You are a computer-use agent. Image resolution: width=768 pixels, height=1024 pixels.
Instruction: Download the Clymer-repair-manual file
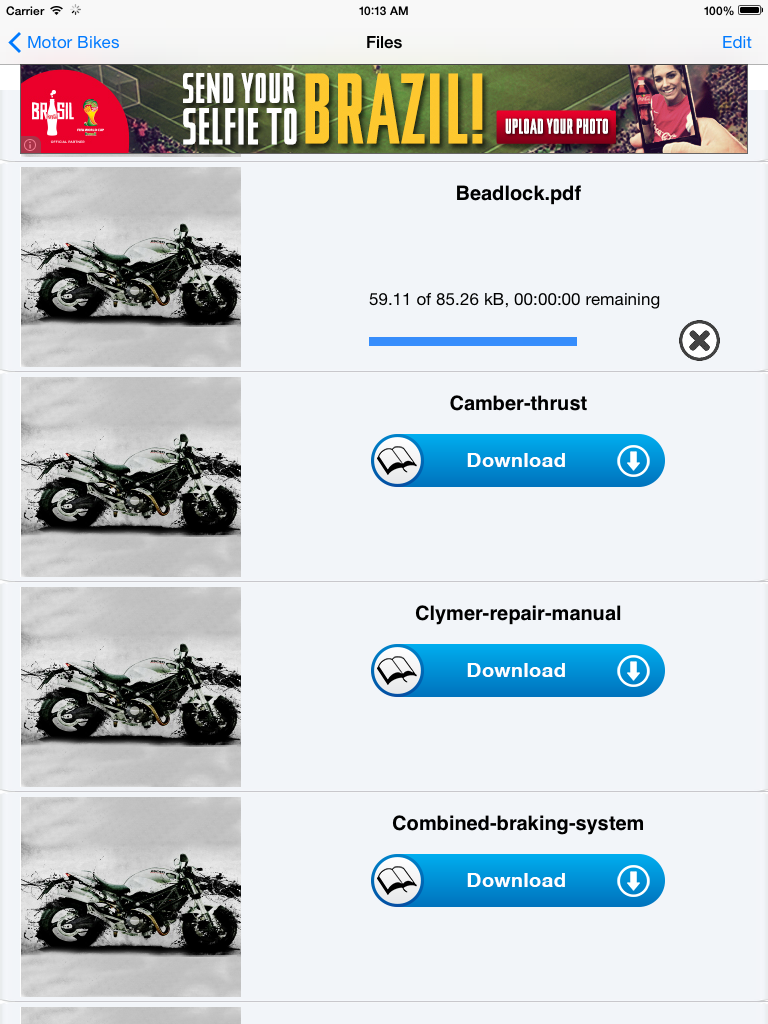coord(518,671)
